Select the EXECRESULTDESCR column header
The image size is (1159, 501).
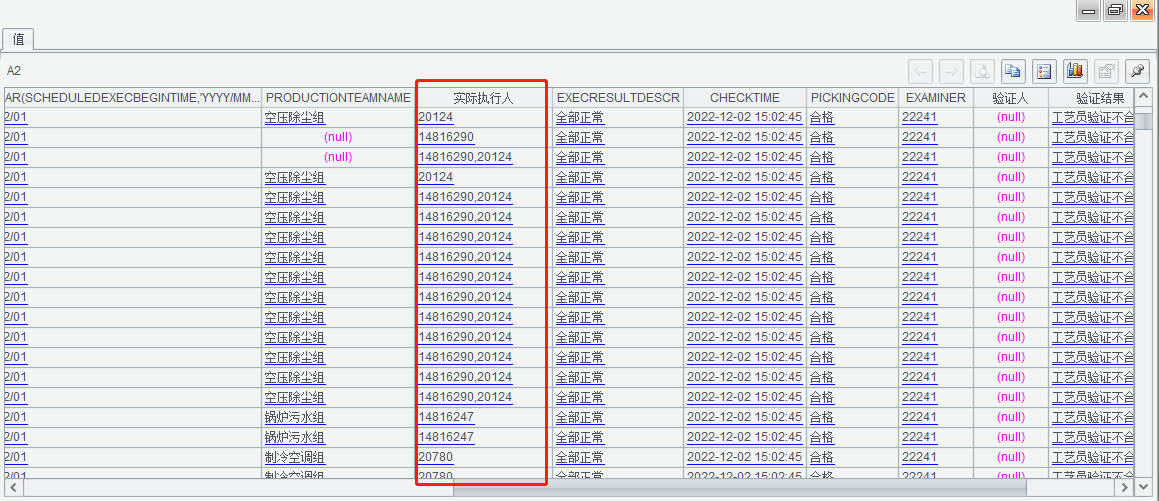618,98
